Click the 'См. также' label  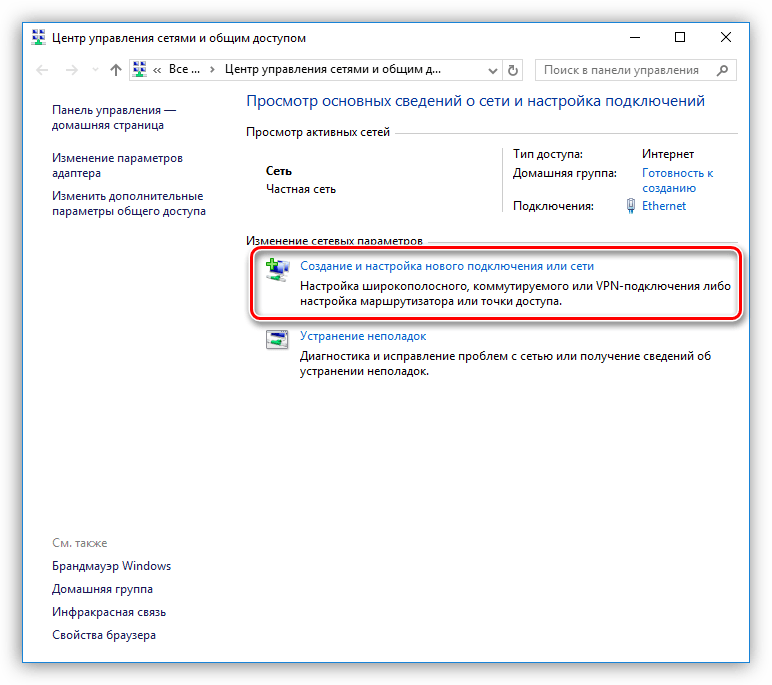click(x=80, y=543)
